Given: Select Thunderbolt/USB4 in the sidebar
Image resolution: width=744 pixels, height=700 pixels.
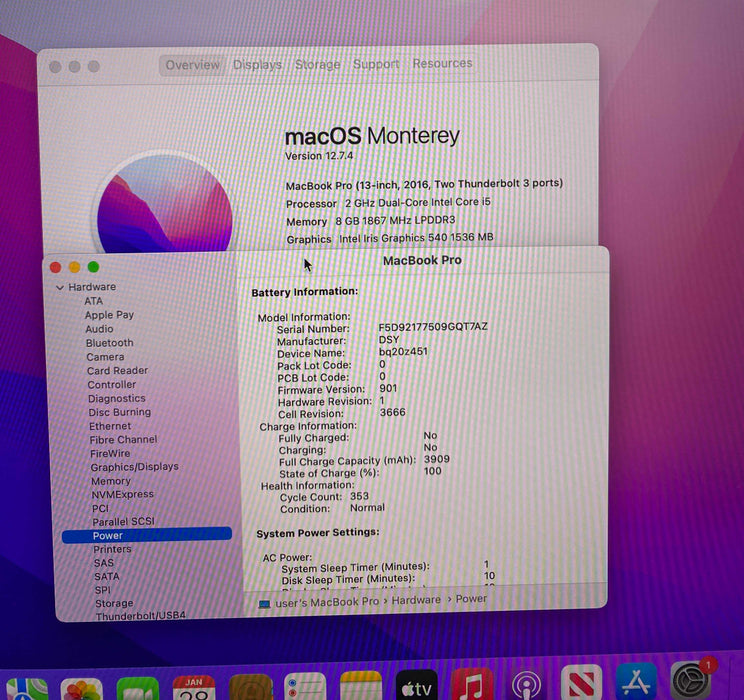Looking at the screenshot, I should point(141,616).
